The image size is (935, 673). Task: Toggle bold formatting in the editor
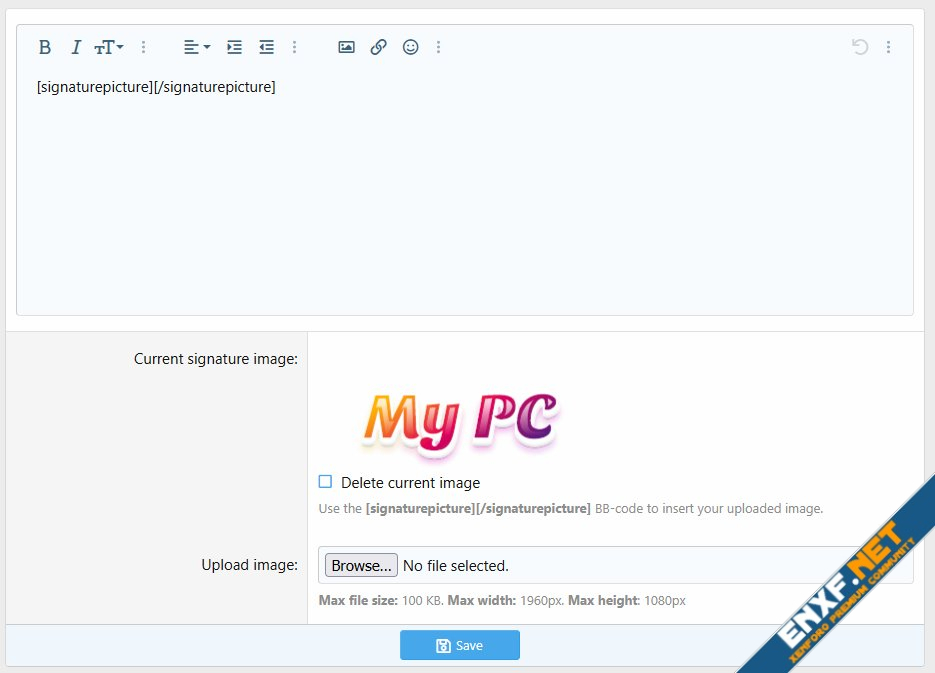44,47
